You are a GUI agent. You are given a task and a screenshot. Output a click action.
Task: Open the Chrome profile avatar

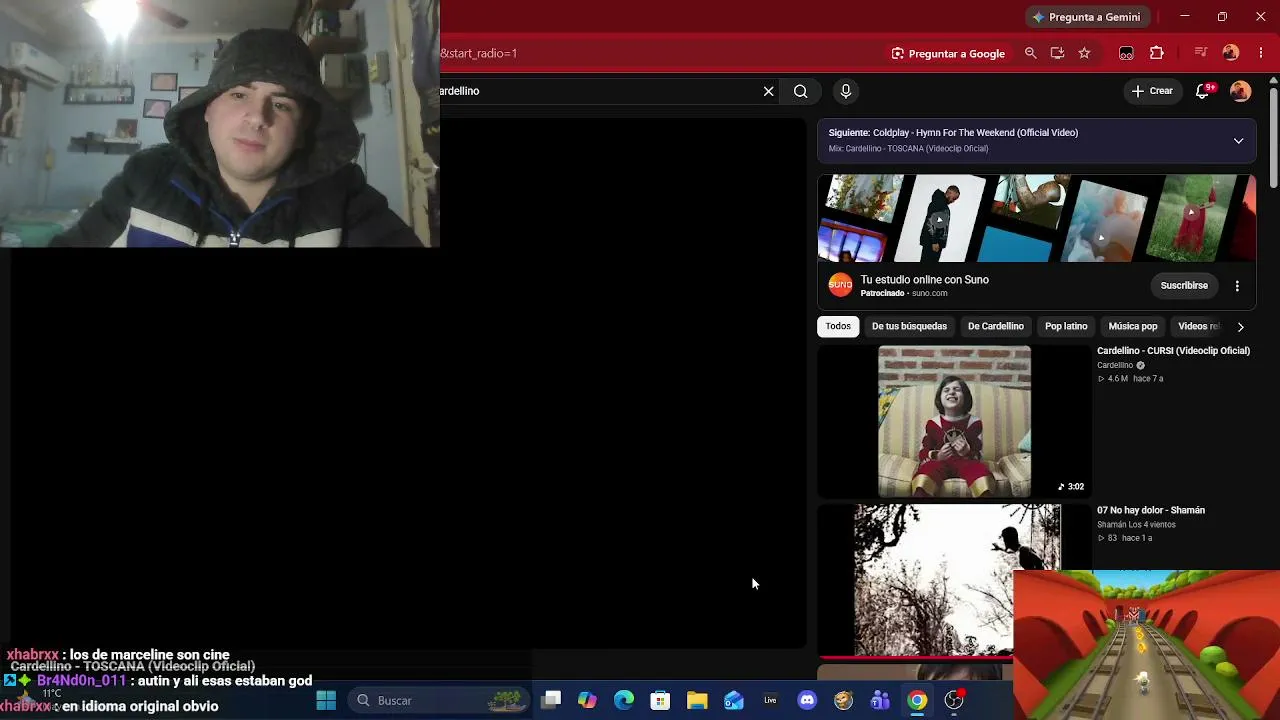point(1231,53)
